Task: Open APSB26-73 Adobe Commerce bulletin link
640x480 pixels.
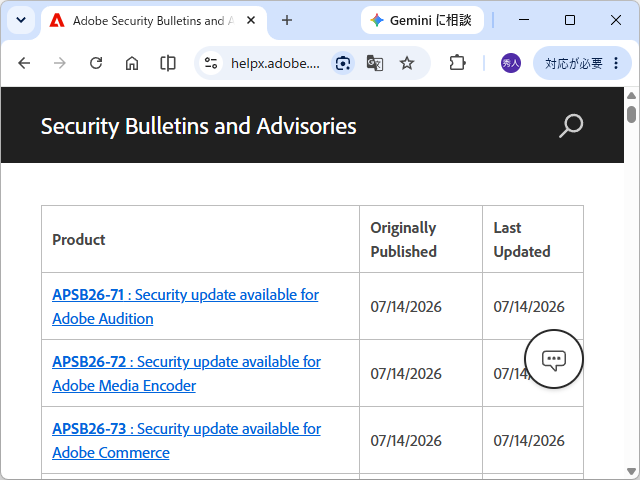Action: 187,440
